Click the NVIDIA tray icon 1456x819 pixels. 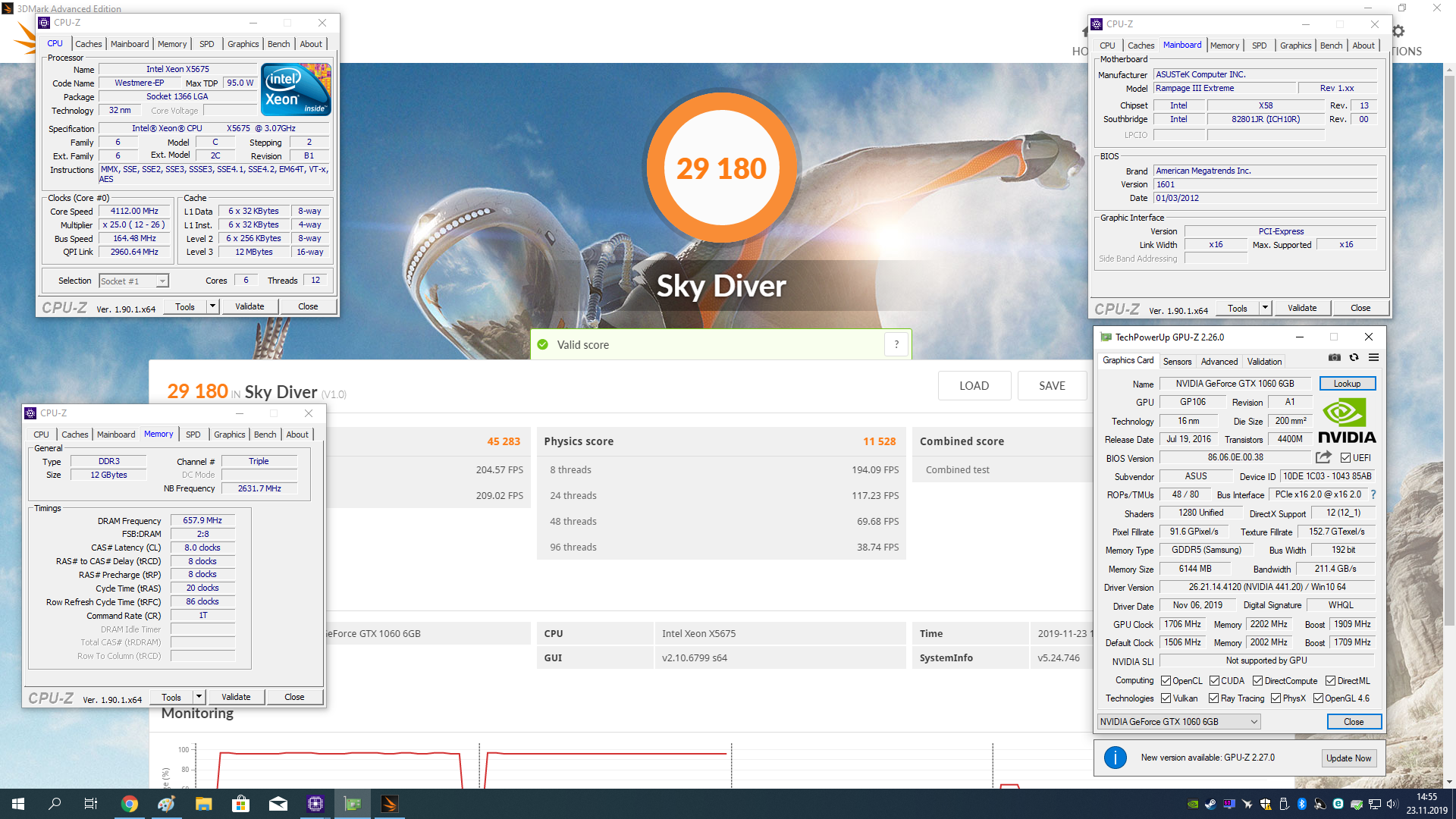point(1193,804)
